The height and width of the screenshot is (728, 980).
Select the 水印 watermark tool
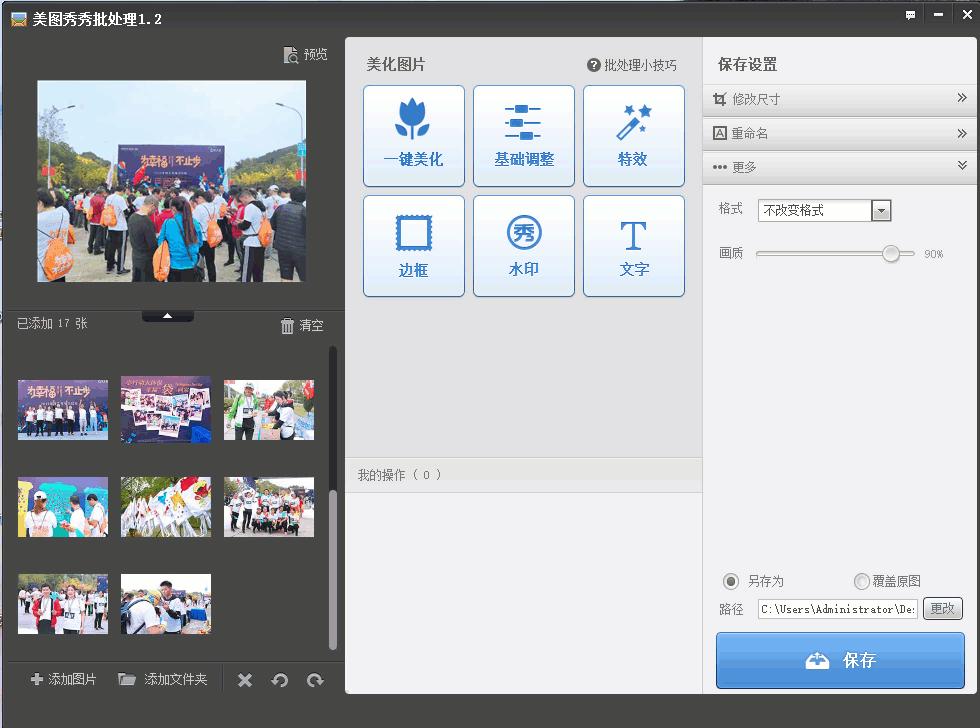point(523,246)
